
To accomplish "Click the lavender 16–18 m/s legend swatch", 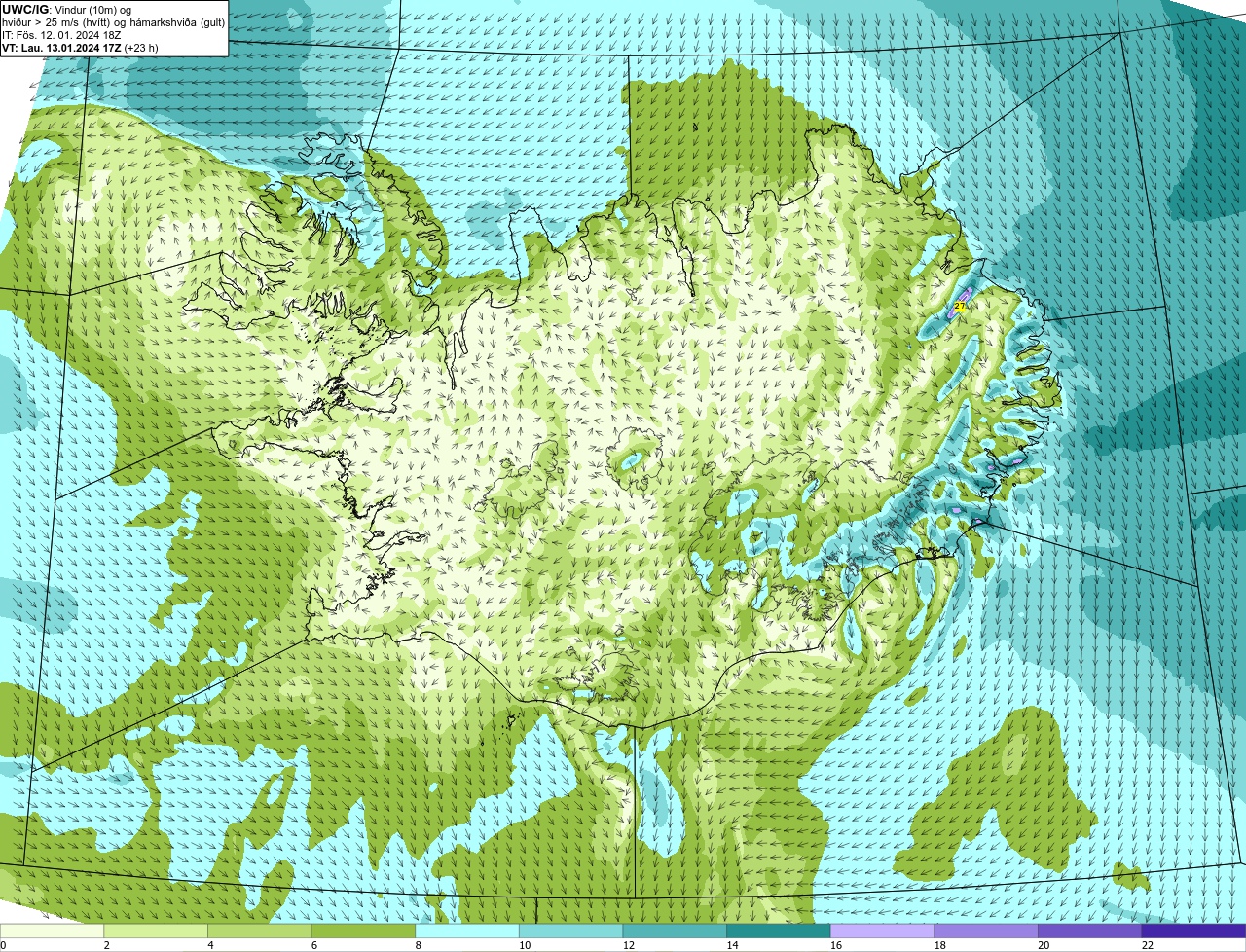I will 882,931.
